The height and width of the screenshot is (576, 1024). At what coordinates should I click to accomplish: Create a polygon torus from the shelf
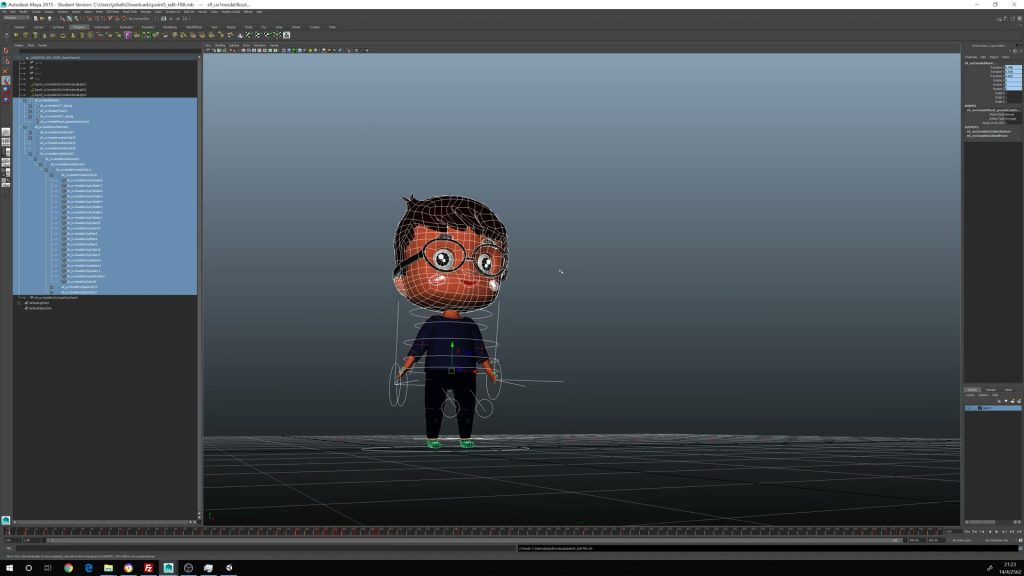(x=63, y=35)
